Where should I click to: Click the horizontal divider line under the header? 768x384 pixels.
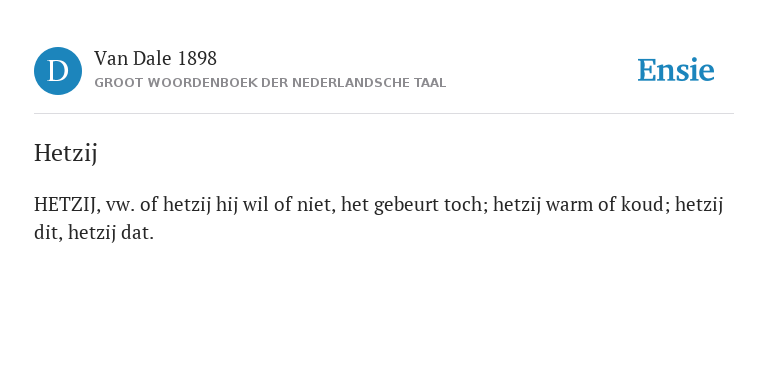coord(384,114)
